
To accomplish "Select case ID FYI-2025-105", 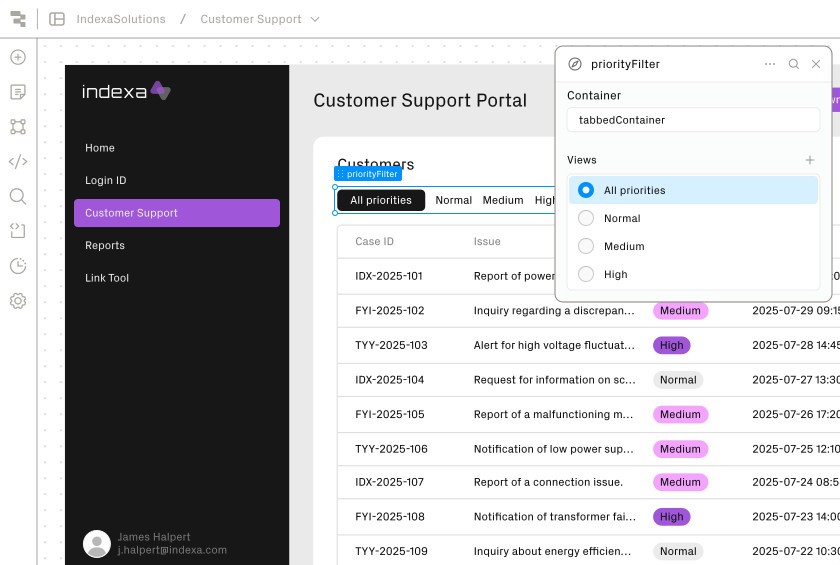I will 389,415.
